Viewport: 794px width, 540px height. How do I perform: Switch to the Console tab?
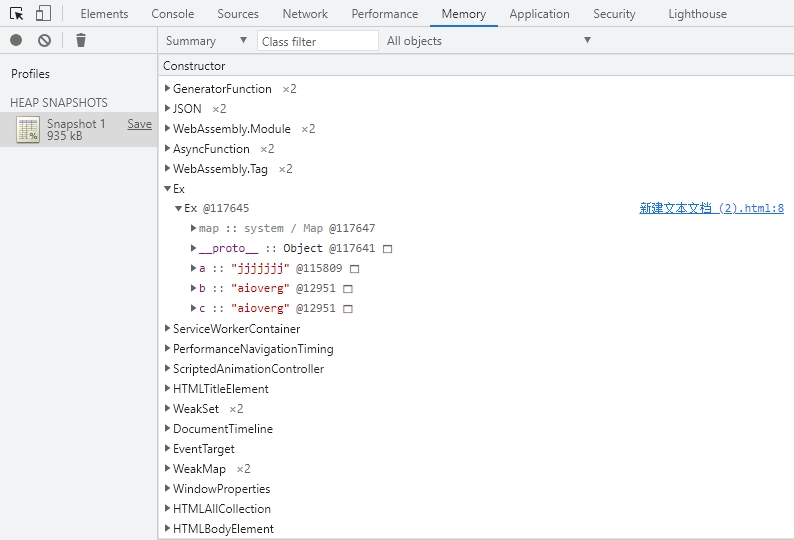click(x=173, y=14)
